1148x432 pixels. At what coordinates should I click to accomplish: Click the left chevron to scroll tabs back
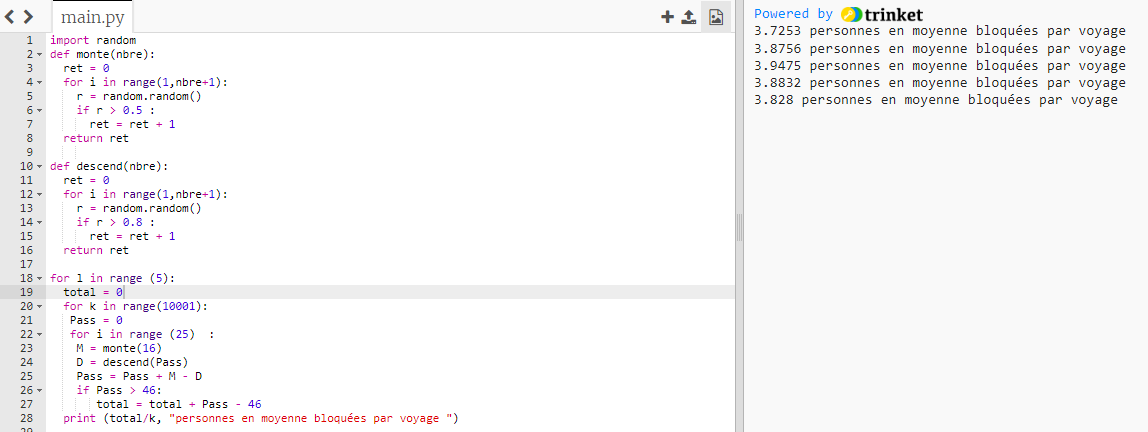tap(11, 17)
